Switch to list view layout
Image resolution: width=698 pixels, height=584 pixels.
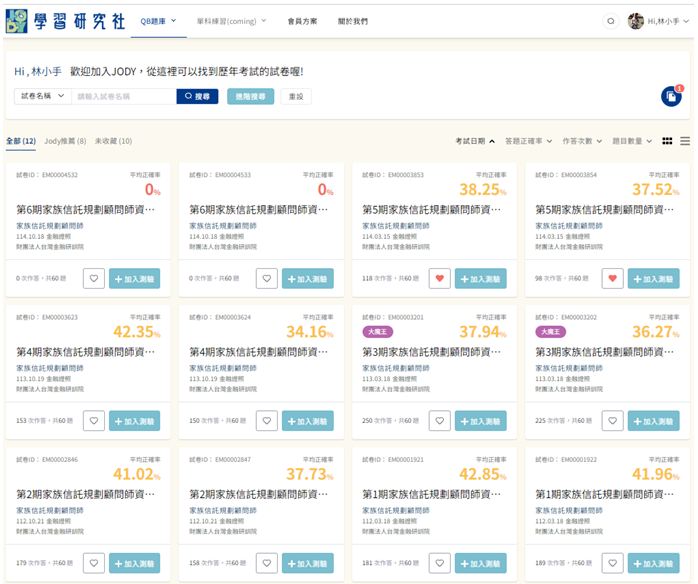pyautogui.click(x=685, y=141)
